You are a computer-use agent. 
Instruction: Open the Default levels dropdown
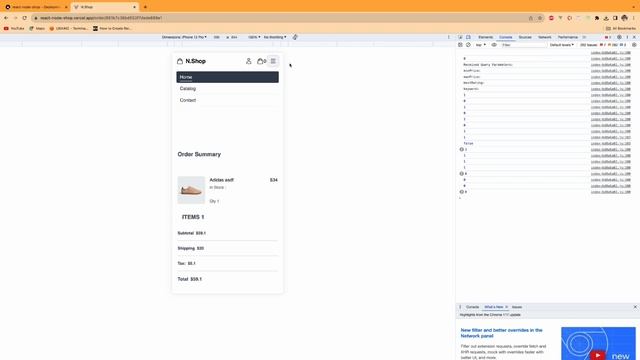562,45
